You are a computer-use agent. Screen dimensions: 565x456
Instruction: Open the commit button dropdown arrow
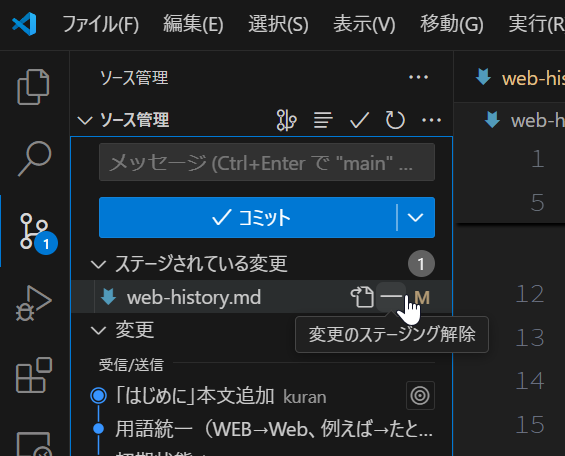tap(415, 218)
